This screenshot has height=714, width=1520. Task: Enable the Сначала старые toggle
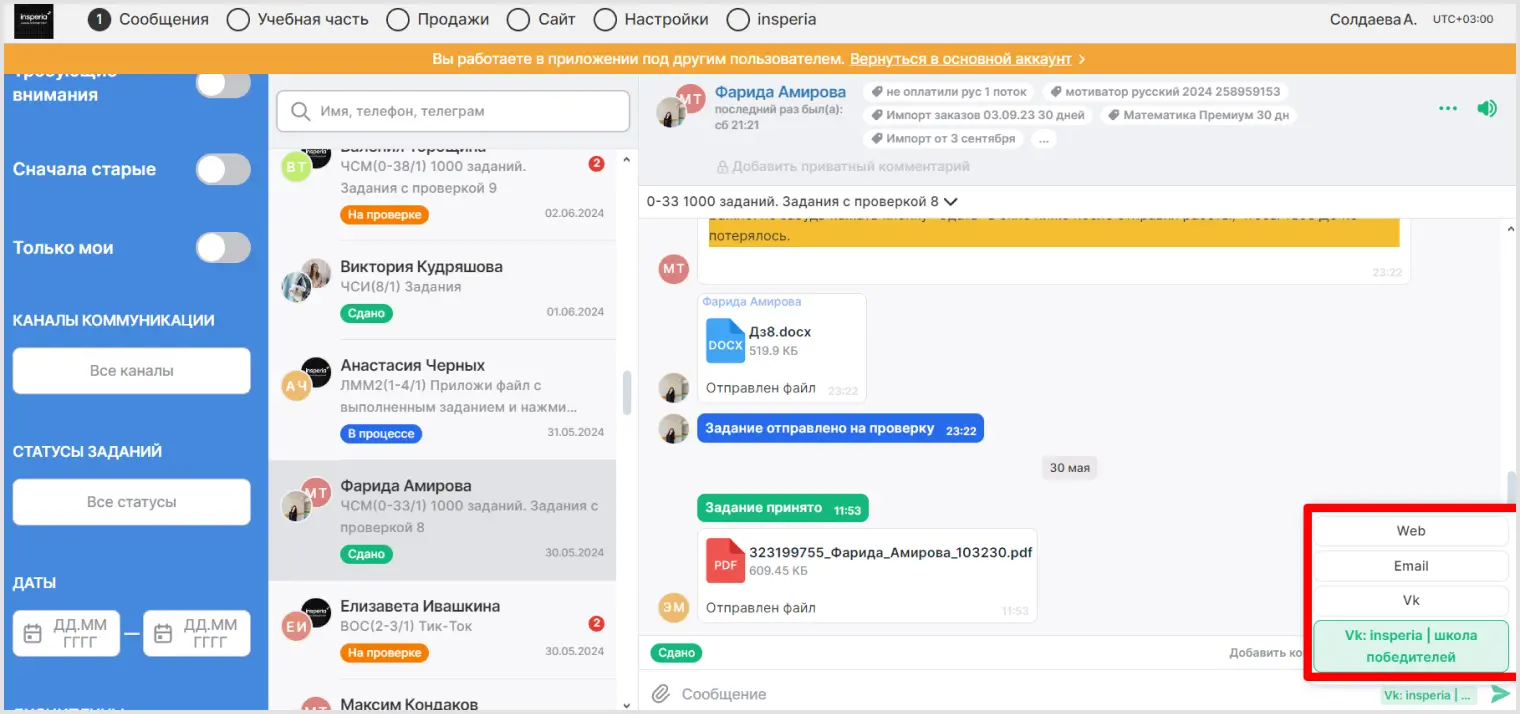coord(223,169)
